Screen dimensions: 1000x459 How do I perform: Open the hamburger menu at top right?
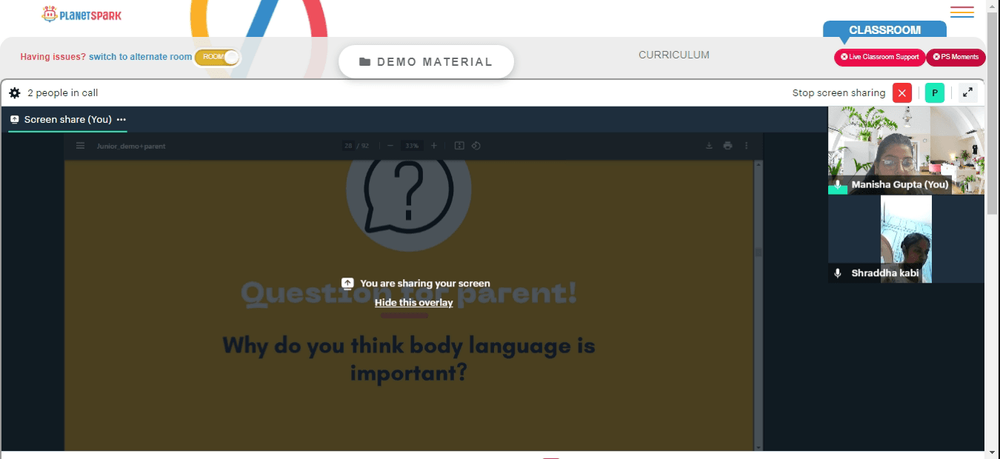pyautogui.click(x=962, y=12)
